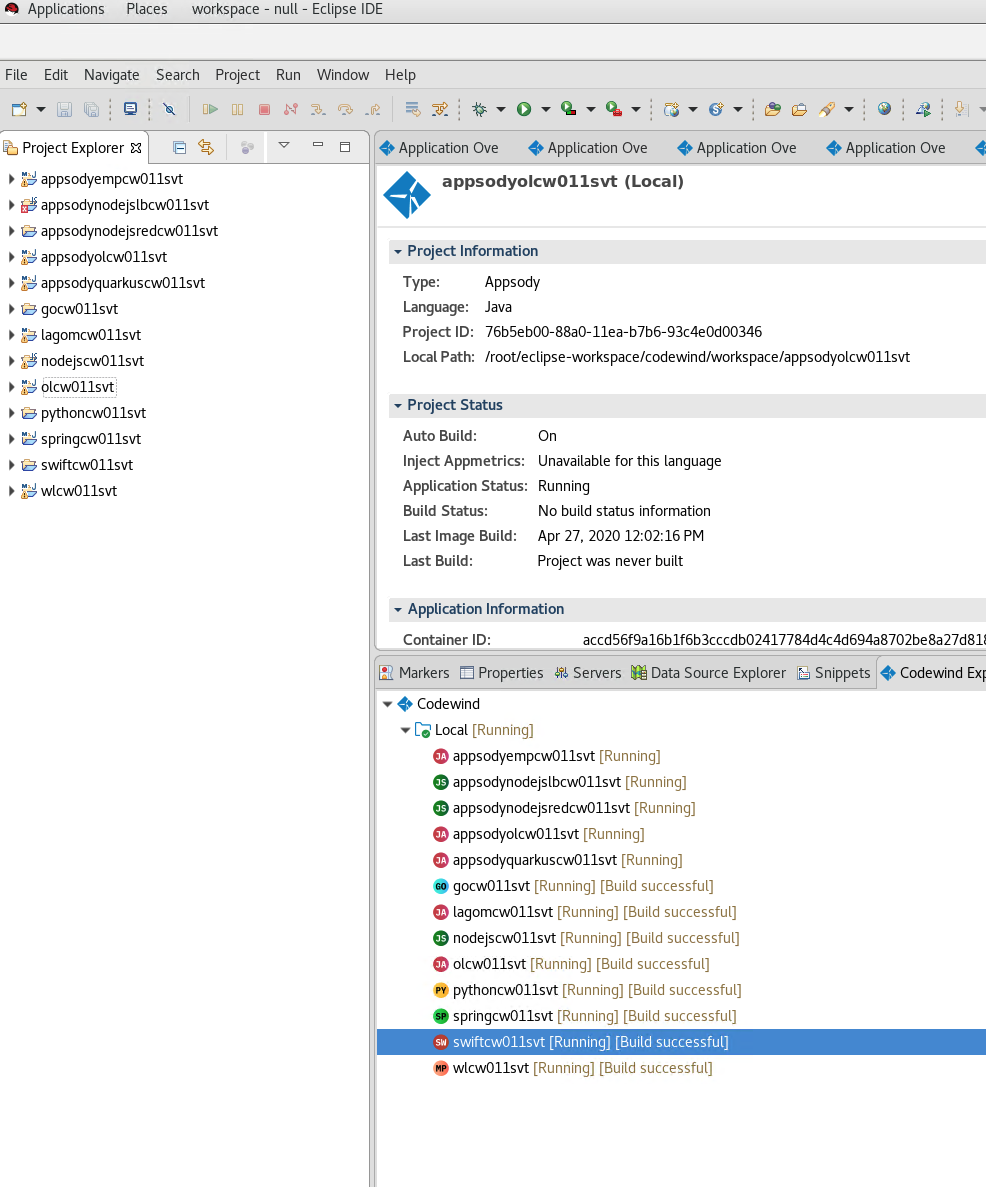Image resolution: width=986 pixels, height=1187 pixels.
Task: Step return from the current method
Action: pos(373,110)
